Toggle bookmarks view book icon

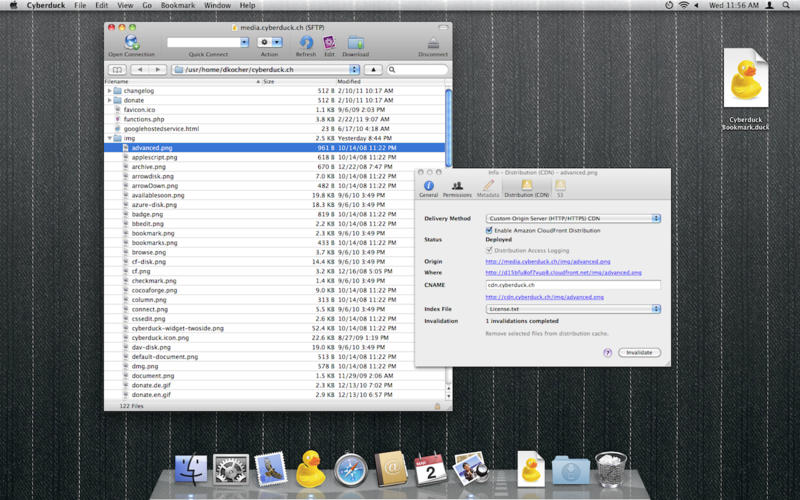pyautogui.click(x=117, y=70)
